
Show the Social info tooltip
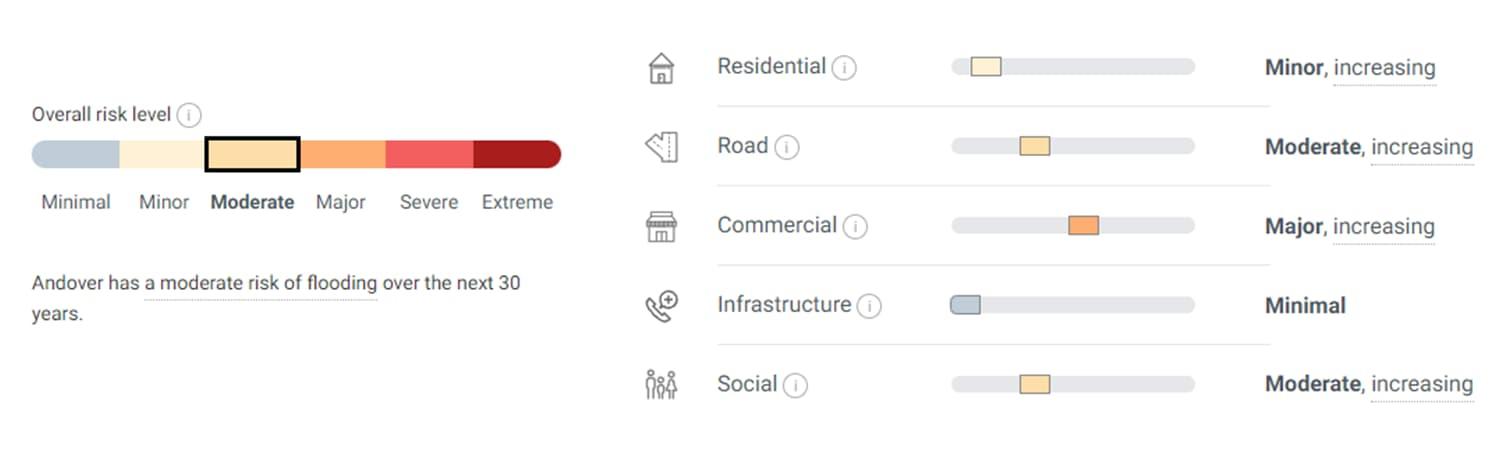pyautogui.click(x=795, y=385)
